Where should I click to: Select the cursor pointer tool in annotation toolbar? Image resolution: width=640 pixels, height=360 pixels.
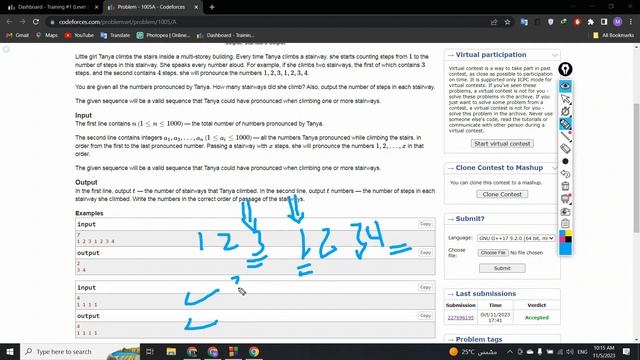(x=565, y=99)
